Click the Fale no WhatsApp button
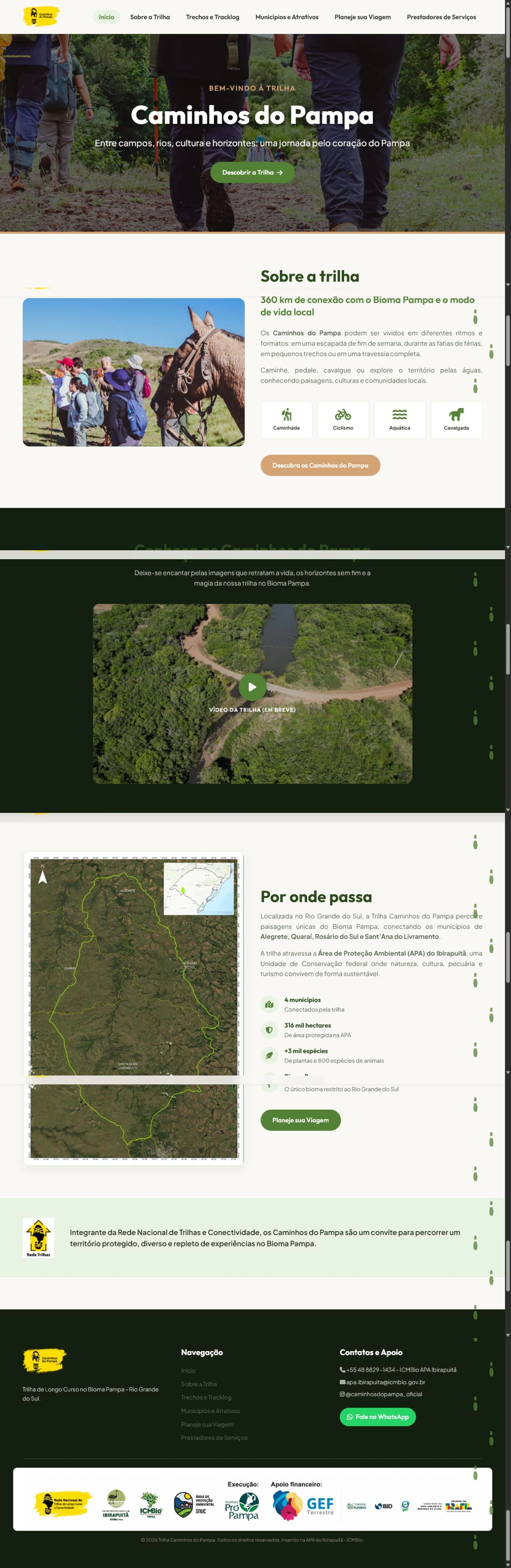Viewport: 511px width, 1568px height. pyautogui.click(x=378, y=1417)
